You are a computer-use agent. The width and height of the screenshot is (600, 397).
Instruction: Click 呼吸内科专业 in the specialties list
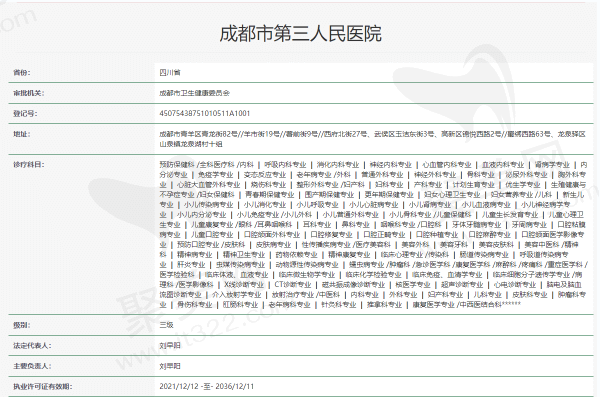285,165
